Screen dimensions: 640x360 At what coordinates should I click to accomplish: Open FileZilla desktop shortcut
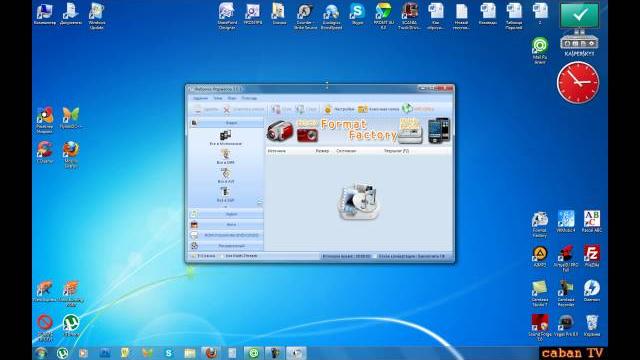pos(592,257)
